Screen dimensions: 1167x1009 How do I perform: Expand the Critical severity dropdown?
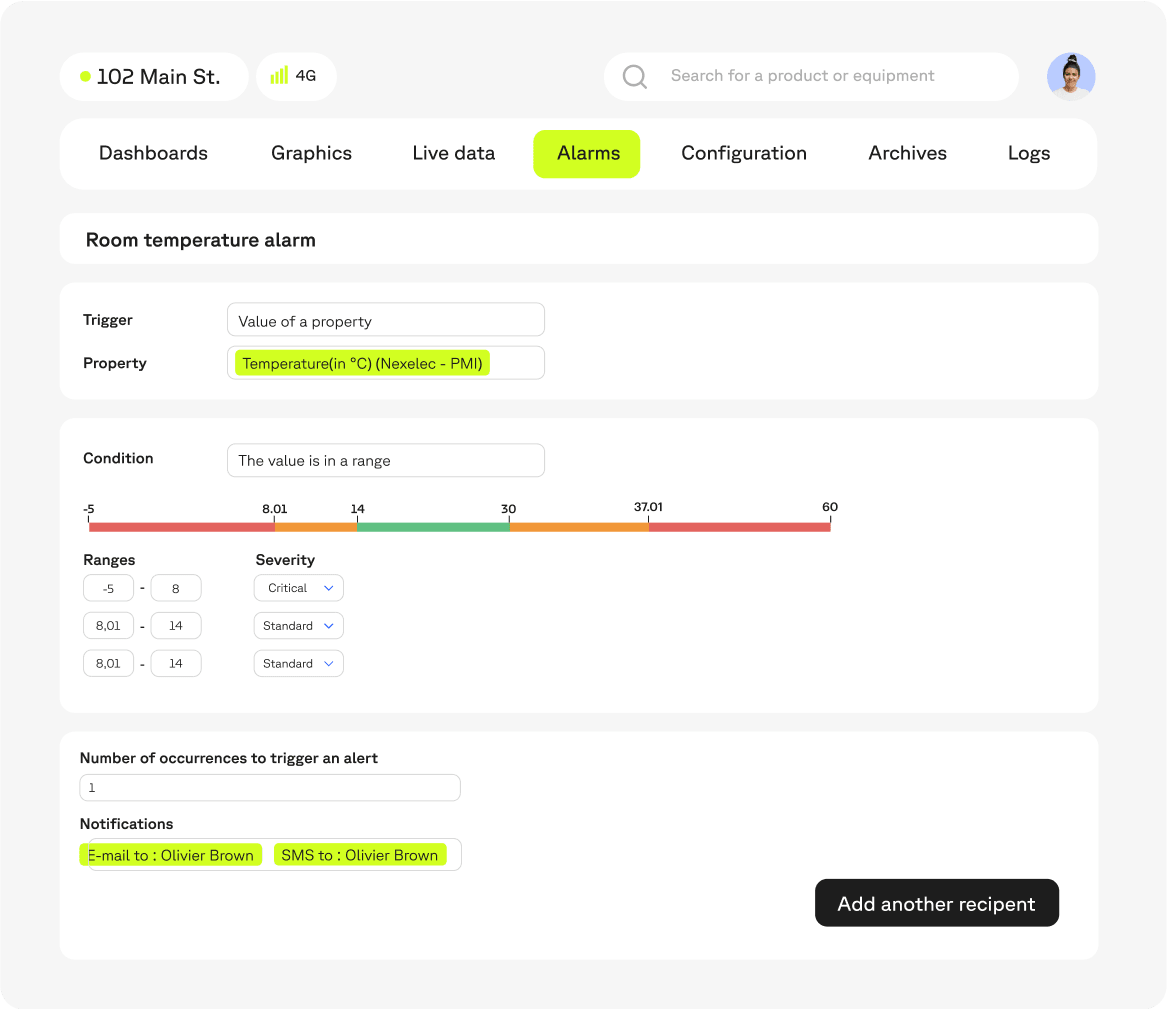[298, 588]
